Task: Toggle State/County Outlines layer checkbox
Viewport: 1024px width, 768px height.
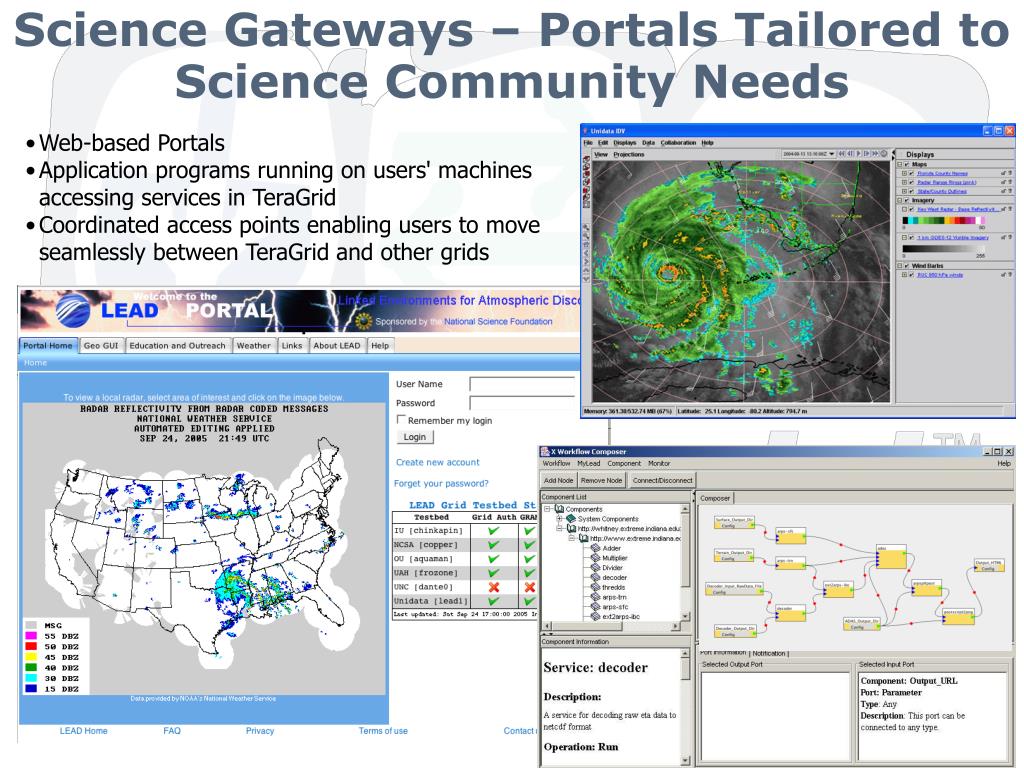Action: tap(912, 191)
